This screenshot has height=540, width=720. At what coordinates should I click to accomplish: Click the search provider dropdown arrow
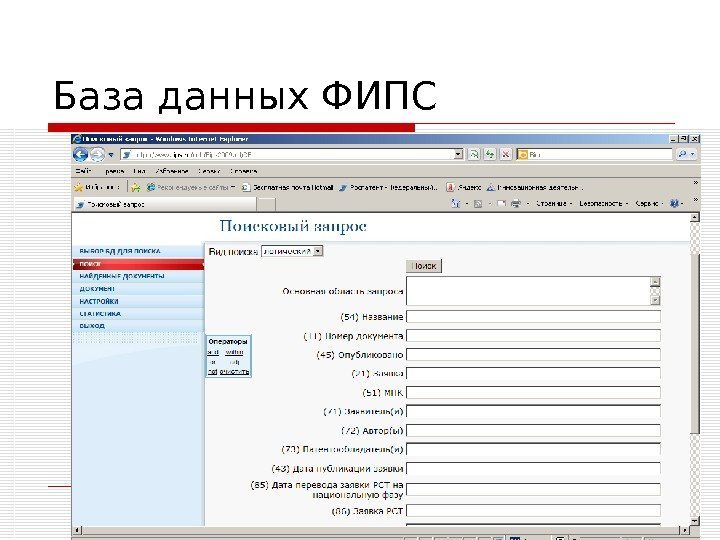pyautogui.click(x=693, y=155)
